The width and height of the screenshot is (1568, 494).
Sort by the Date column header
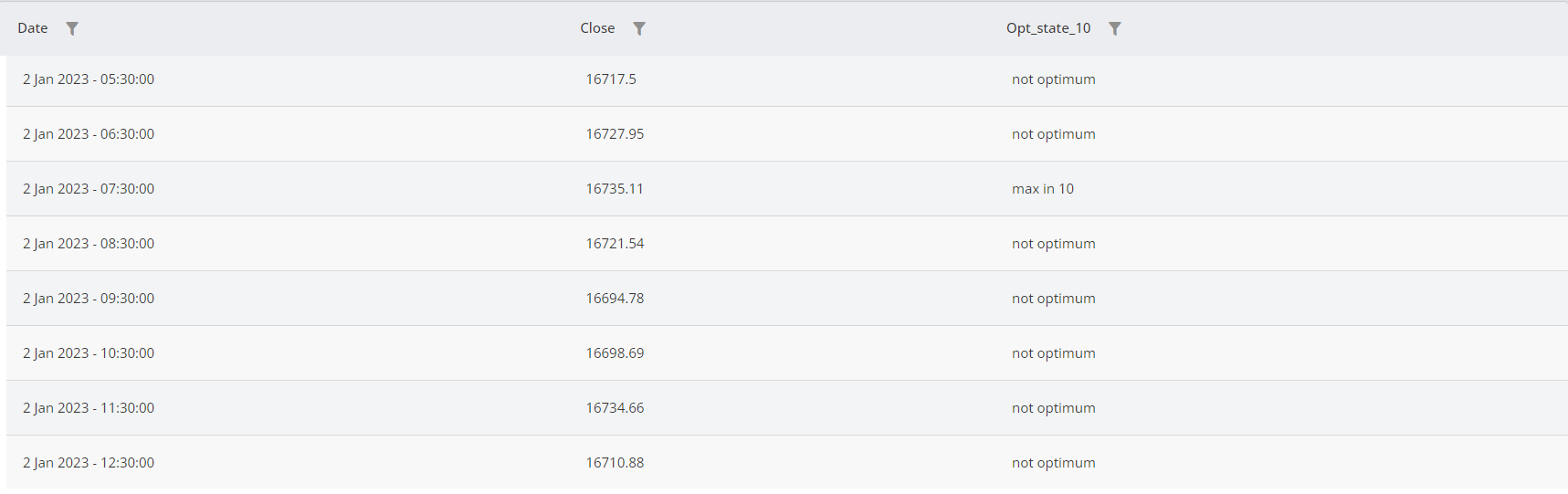point(33,28)
